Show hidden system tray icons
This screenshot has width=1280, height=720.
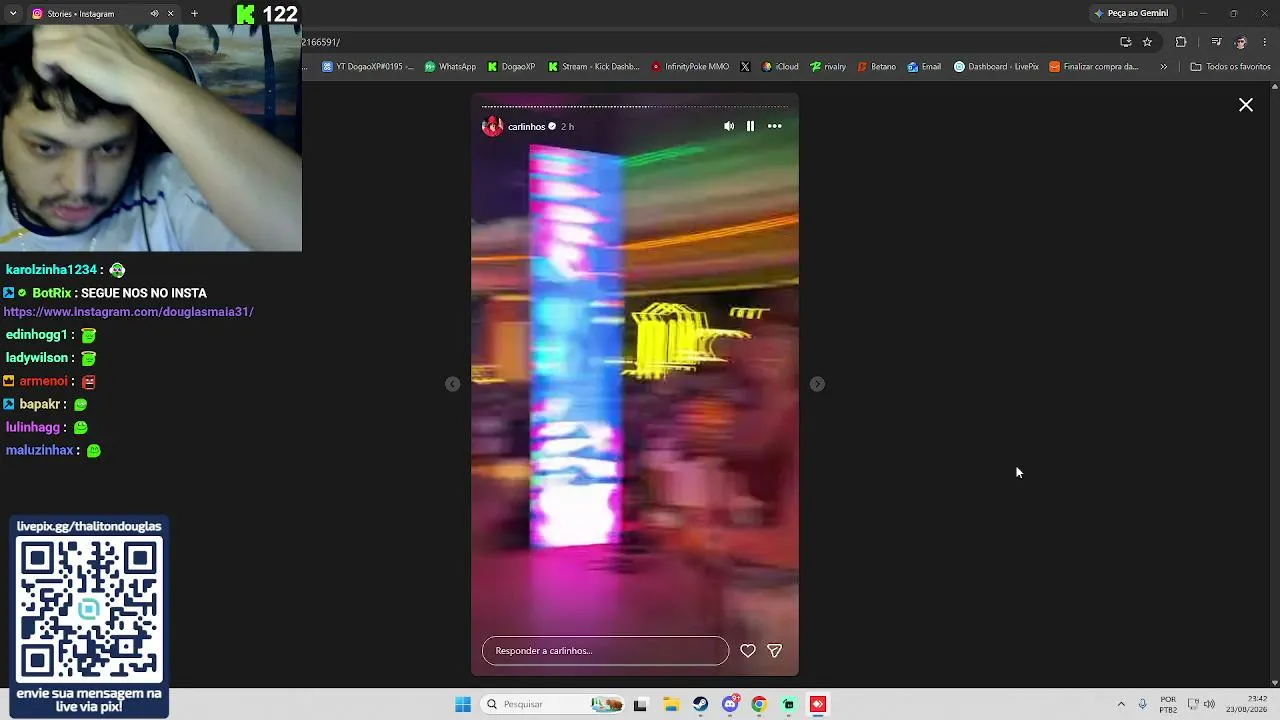[1121, 704]
